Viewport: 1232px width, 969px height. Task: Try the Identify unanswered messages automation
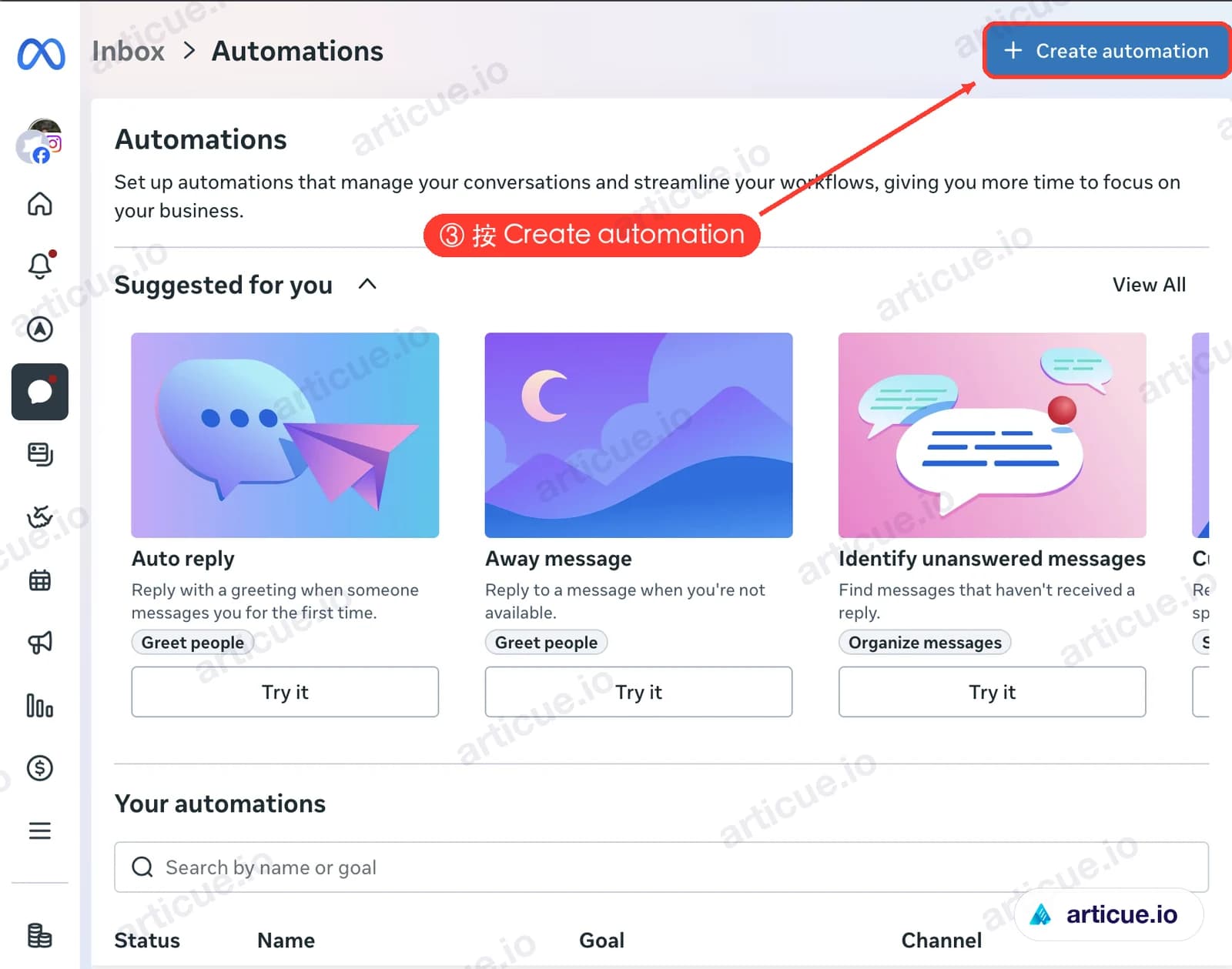(x=992, y=692)
